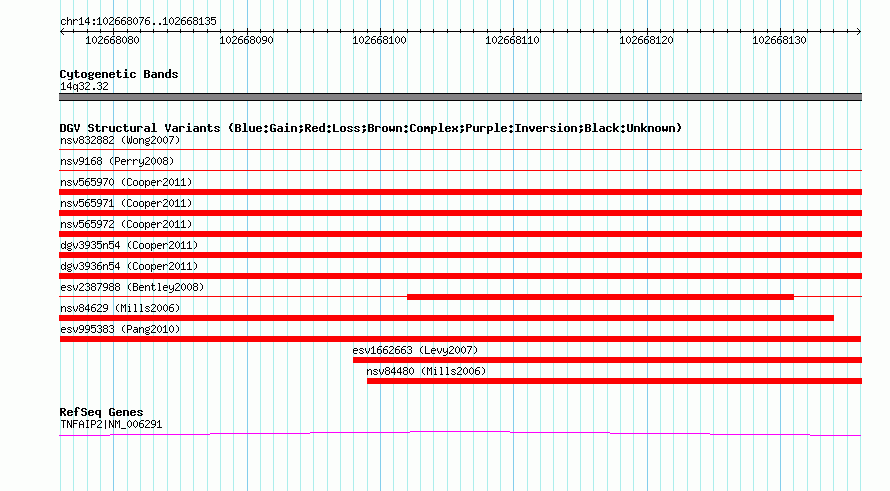Click the thin red line of nsv832882
This screenshot has height=491, width=890.
coord(460,150)
